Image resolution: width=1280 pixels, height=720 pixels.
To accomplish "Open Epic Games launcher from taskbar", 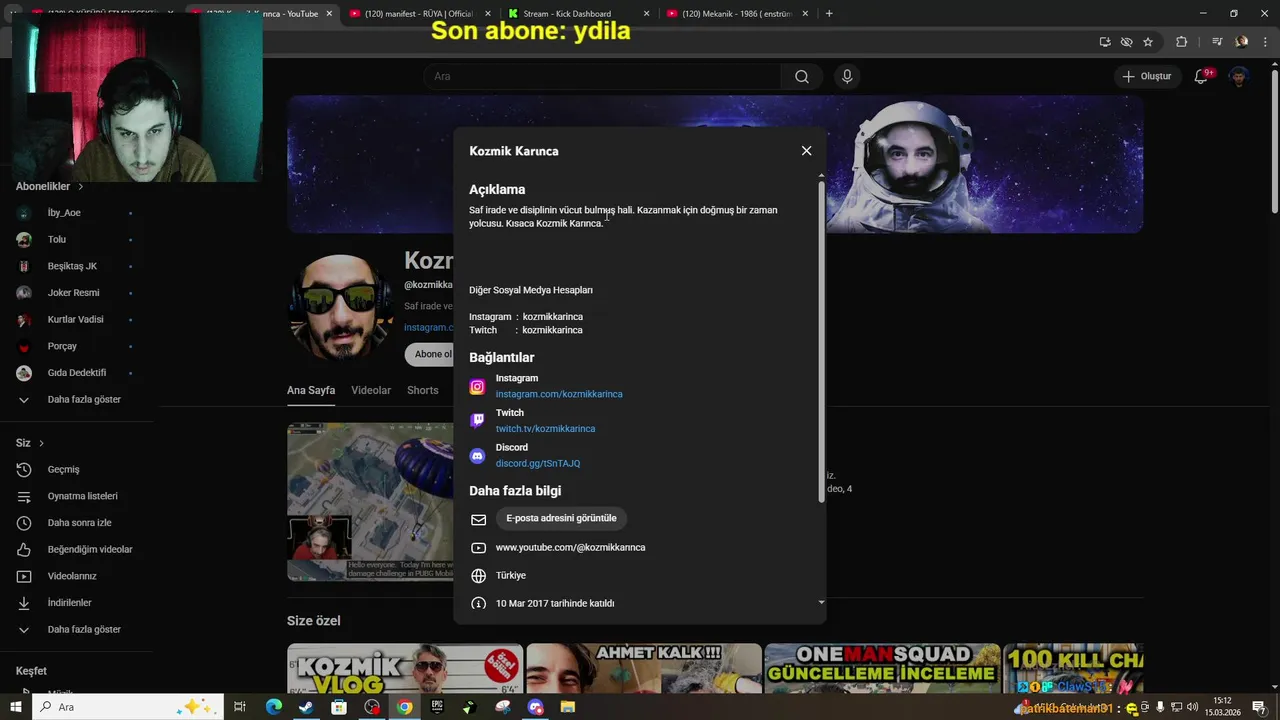I will coord(437,707).
